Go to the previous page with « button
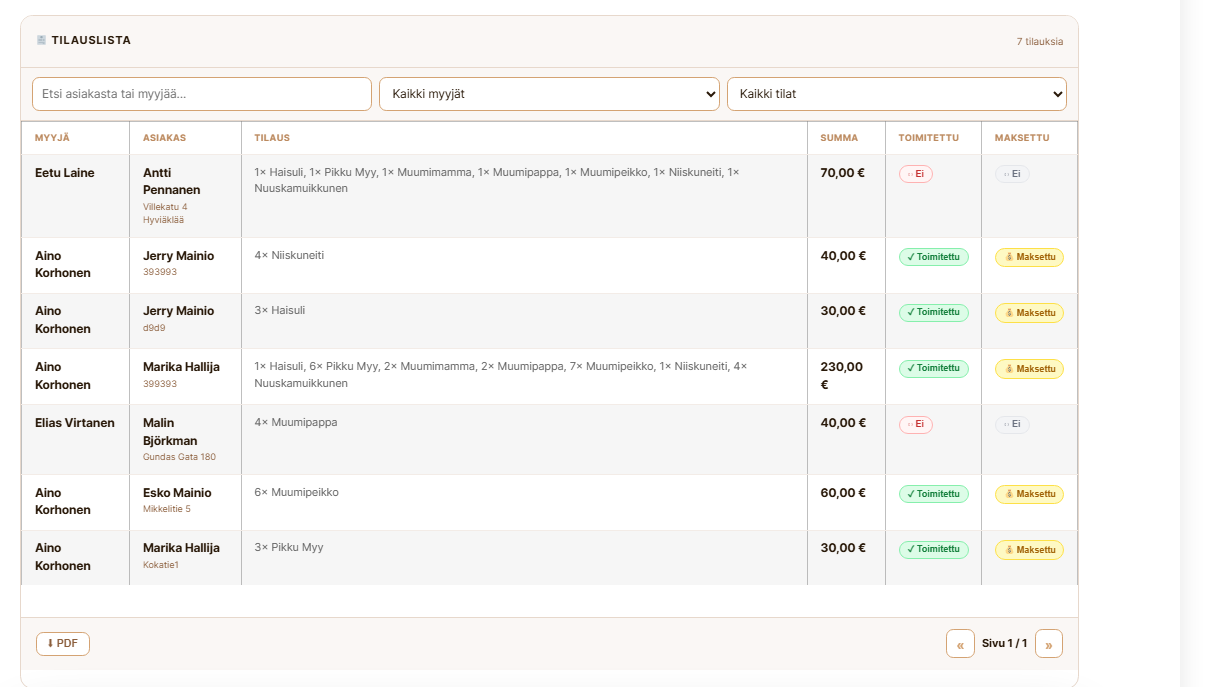Screen dimensions: 1208x687 coord(960,644)
